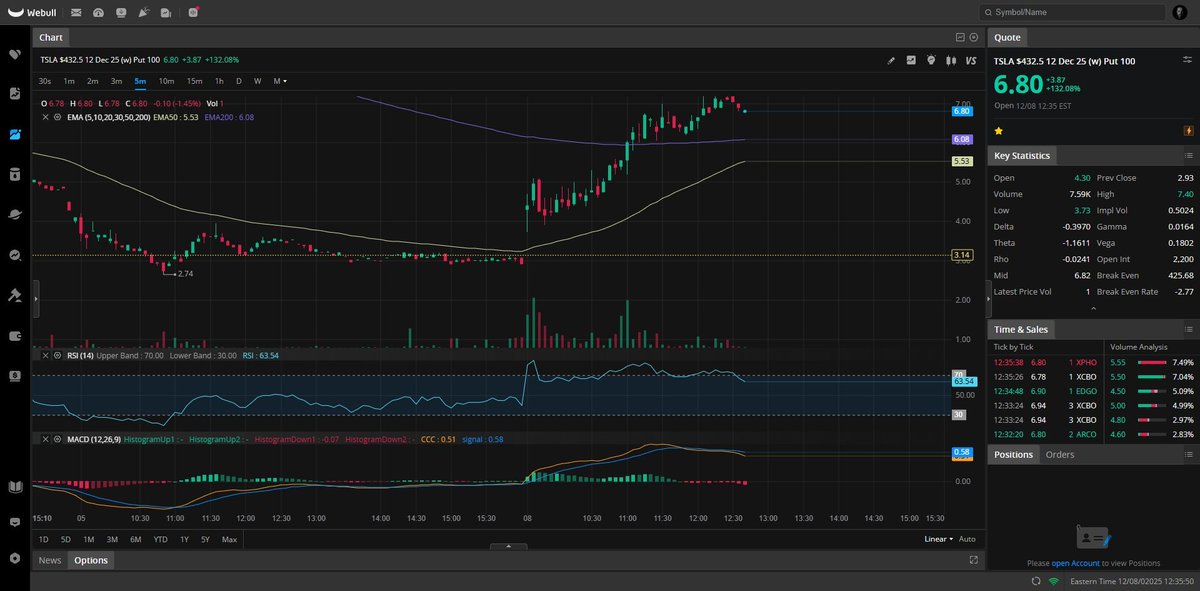The height and width of the screenshot is (591, 1200).
Task: Click the open Account link
Action: click(x=1075, y=563)
